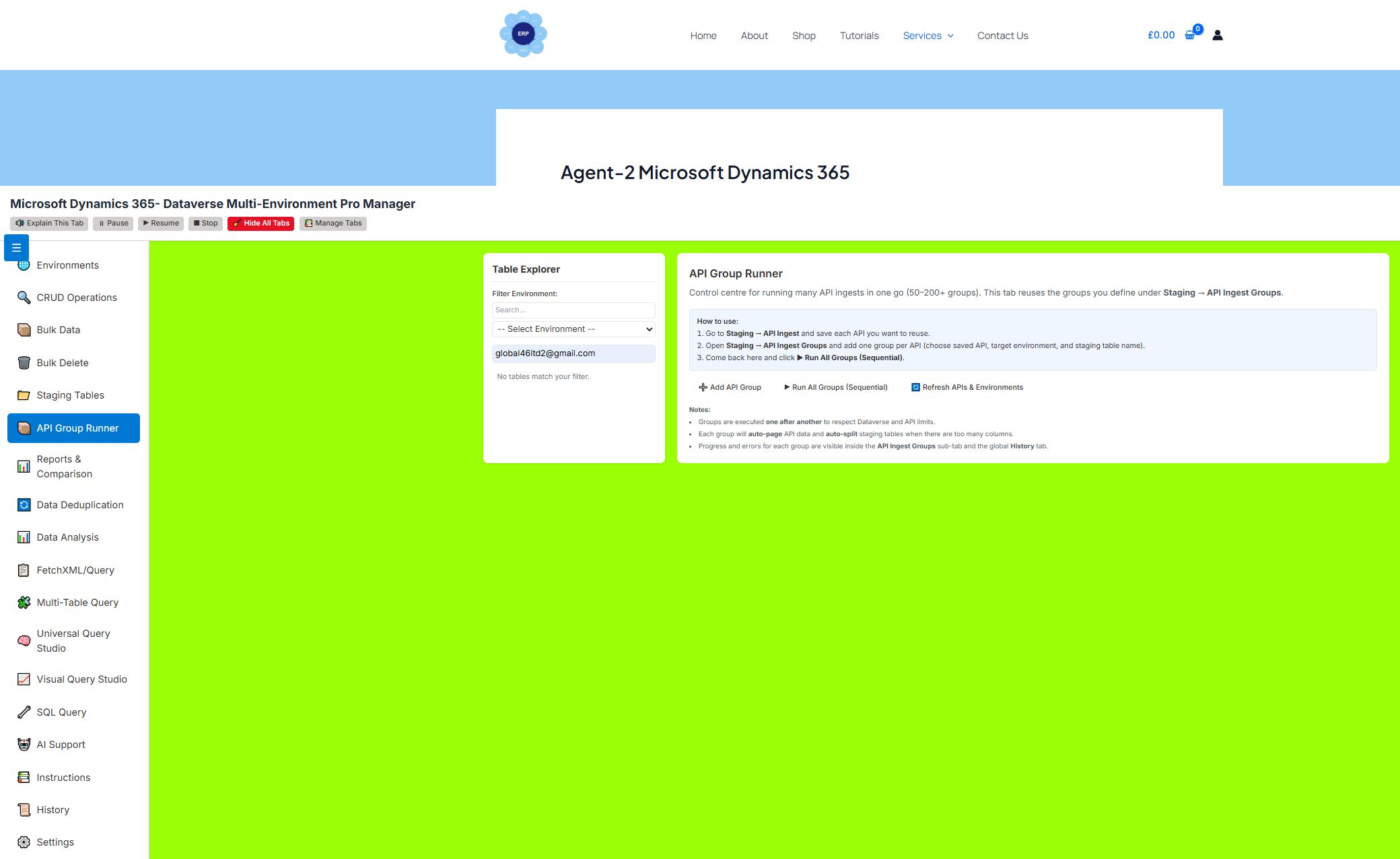Screen dimensions: 1400x859
Task: Resume the tab narration
Action: coord(161,223)
